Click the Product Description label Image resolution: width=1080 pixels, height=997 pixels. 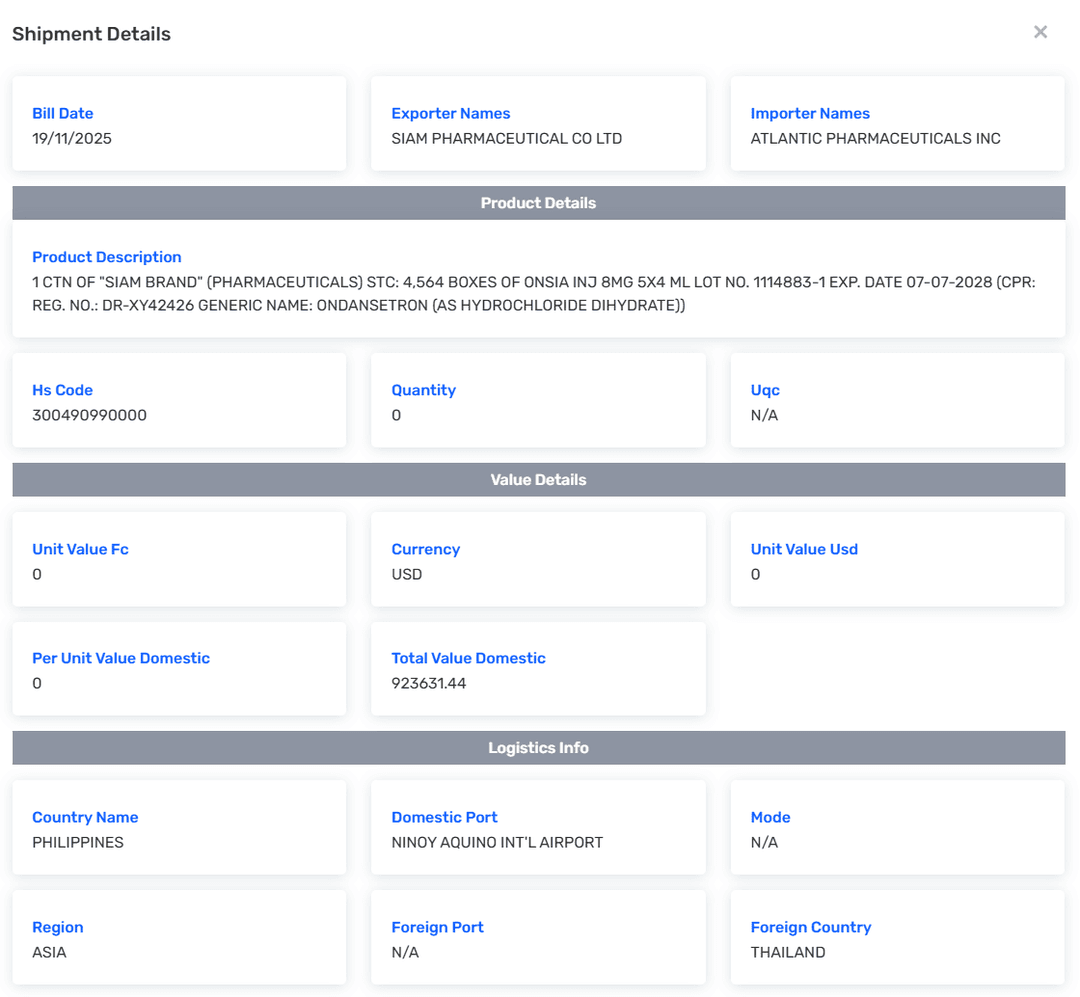[x=106, y=257]
